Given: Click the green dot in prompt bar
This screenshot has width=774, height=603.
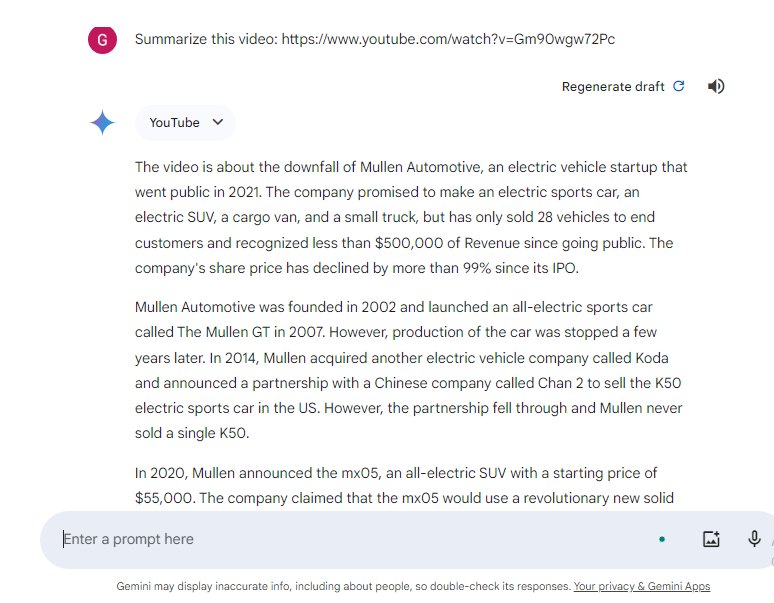Looking at the screenshot, I should pos(662,539).
